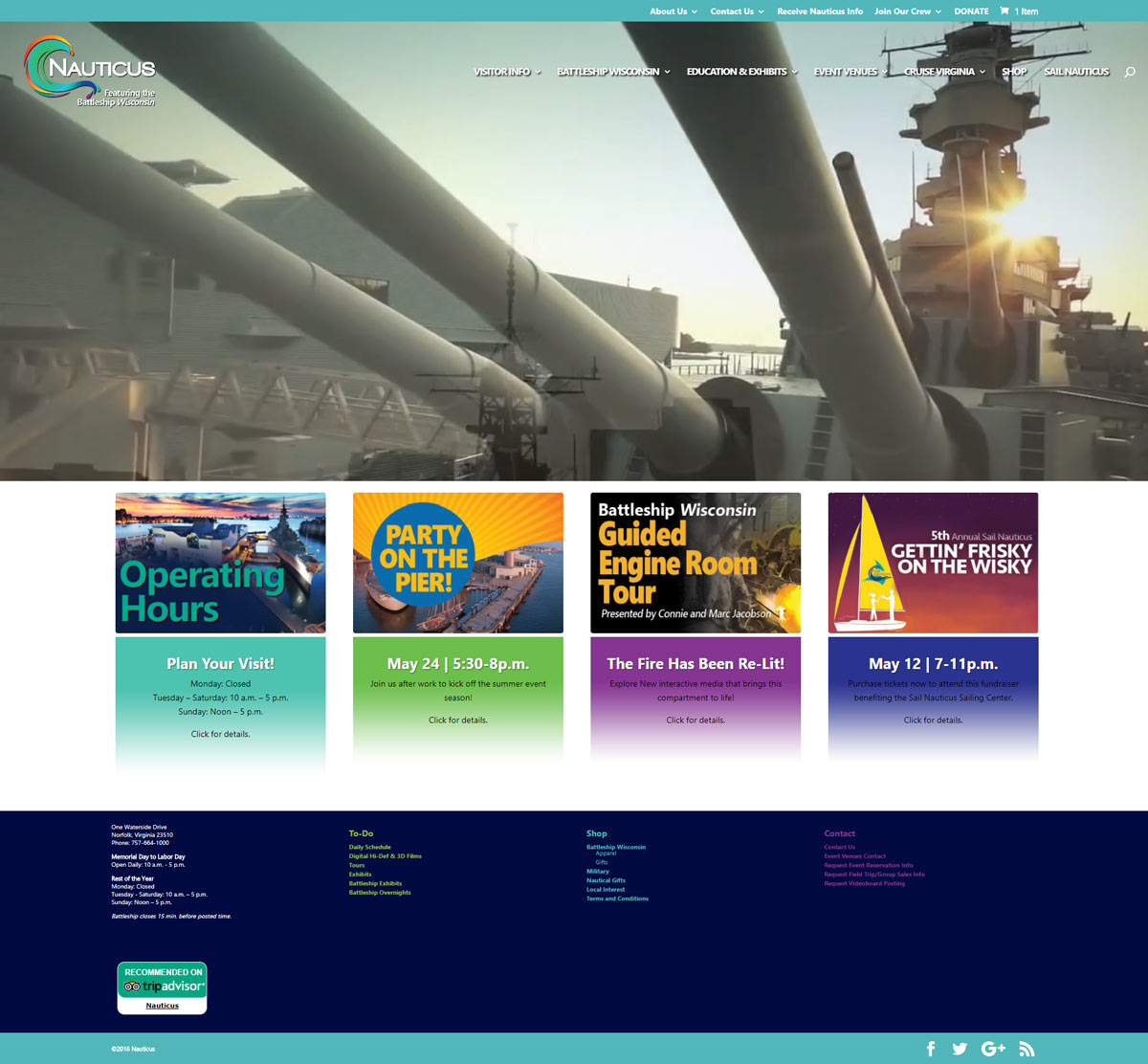Image resolution: width=1148 pixels, height=1064 pixels.
Task: Visit the Nauticus Facebook page icon
Action: click(931, 1049)
